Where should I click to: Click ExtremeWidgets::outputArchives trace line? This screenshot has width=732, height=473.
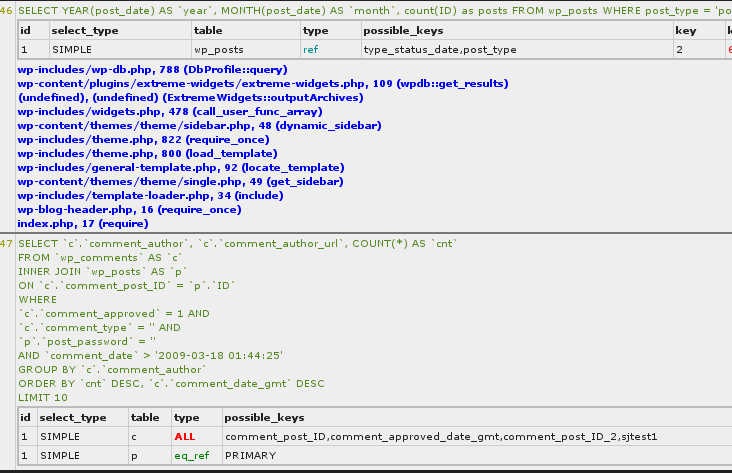tap(190, 98)
